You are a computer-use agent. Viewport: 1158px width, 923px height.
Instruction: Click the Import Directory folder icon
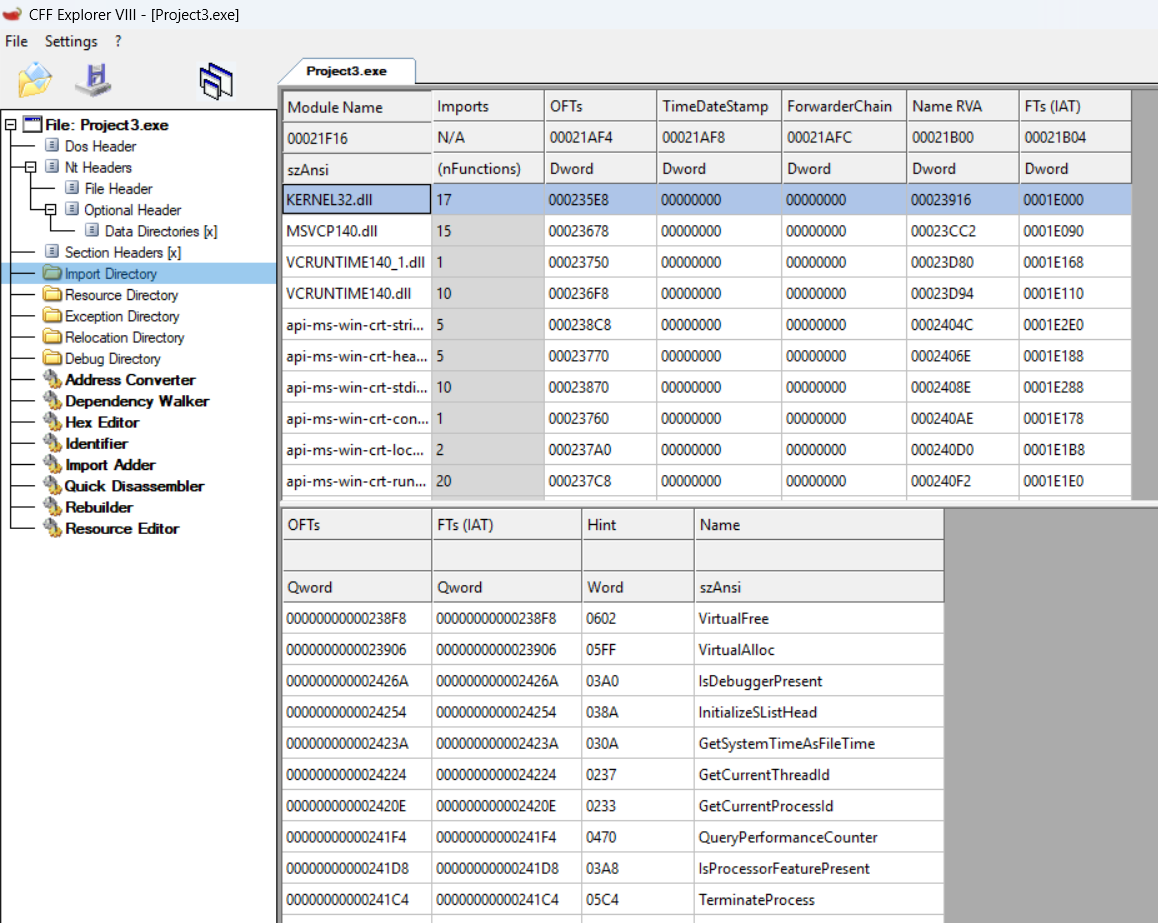pyautogui.click(x=52, y=273)
